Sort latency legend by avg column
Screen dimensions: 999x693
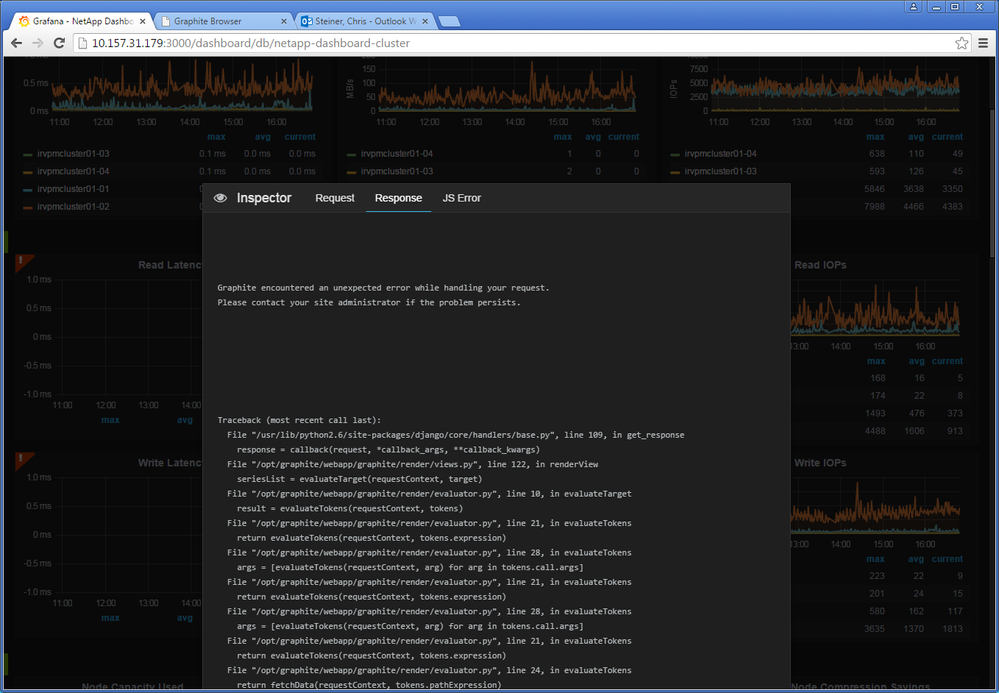pos(262,137)
